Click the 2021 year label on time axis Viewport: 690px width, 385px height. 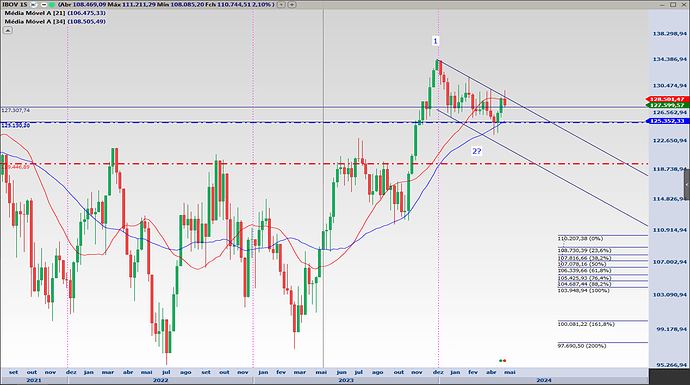tap(34, 380)
